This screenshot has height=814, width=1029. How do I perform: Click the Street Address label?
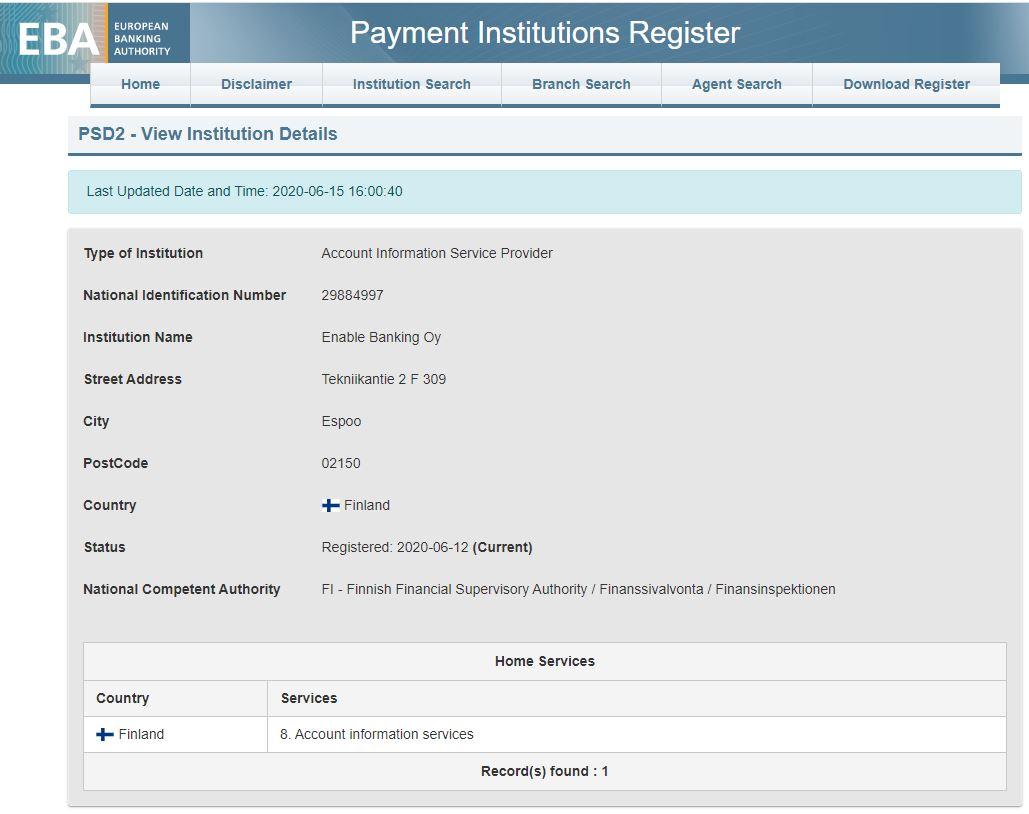pyautogui.click(x=133, y=379)
